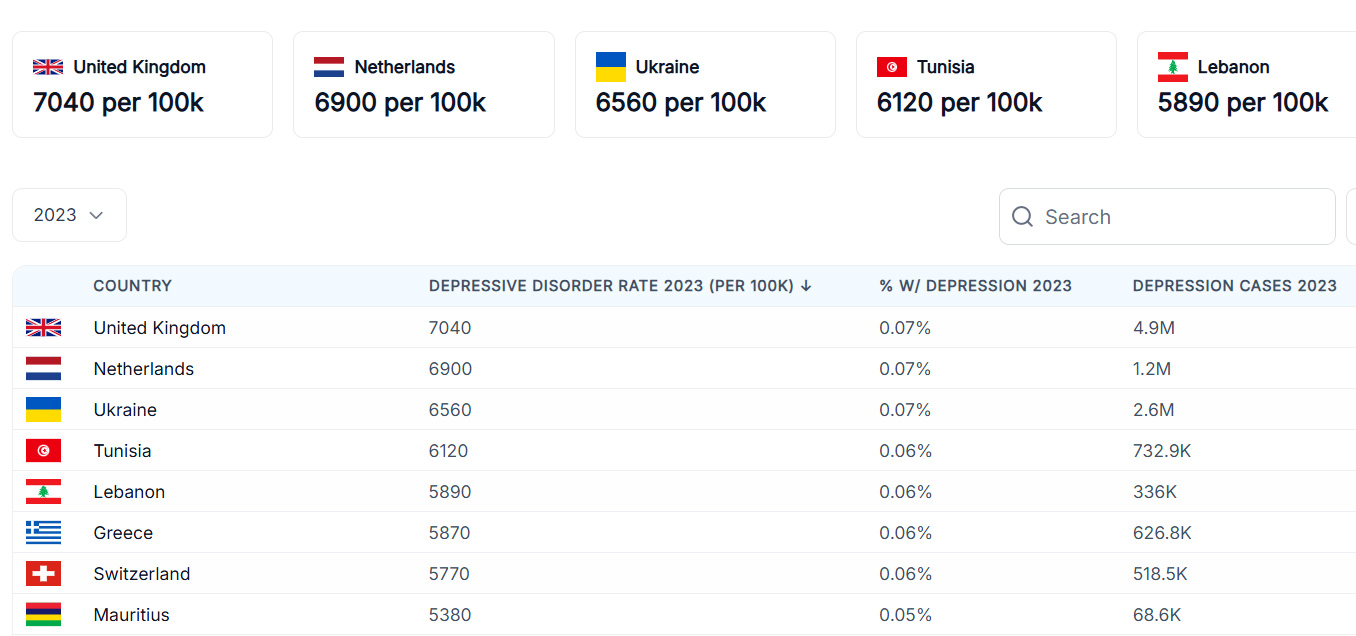Click the Tunisia flag icon in table

coord(43,451)
